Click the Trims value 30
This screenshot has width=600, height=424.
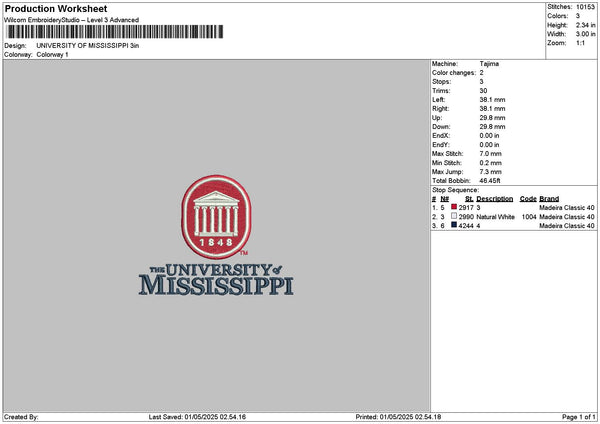(x=483, y=91)
